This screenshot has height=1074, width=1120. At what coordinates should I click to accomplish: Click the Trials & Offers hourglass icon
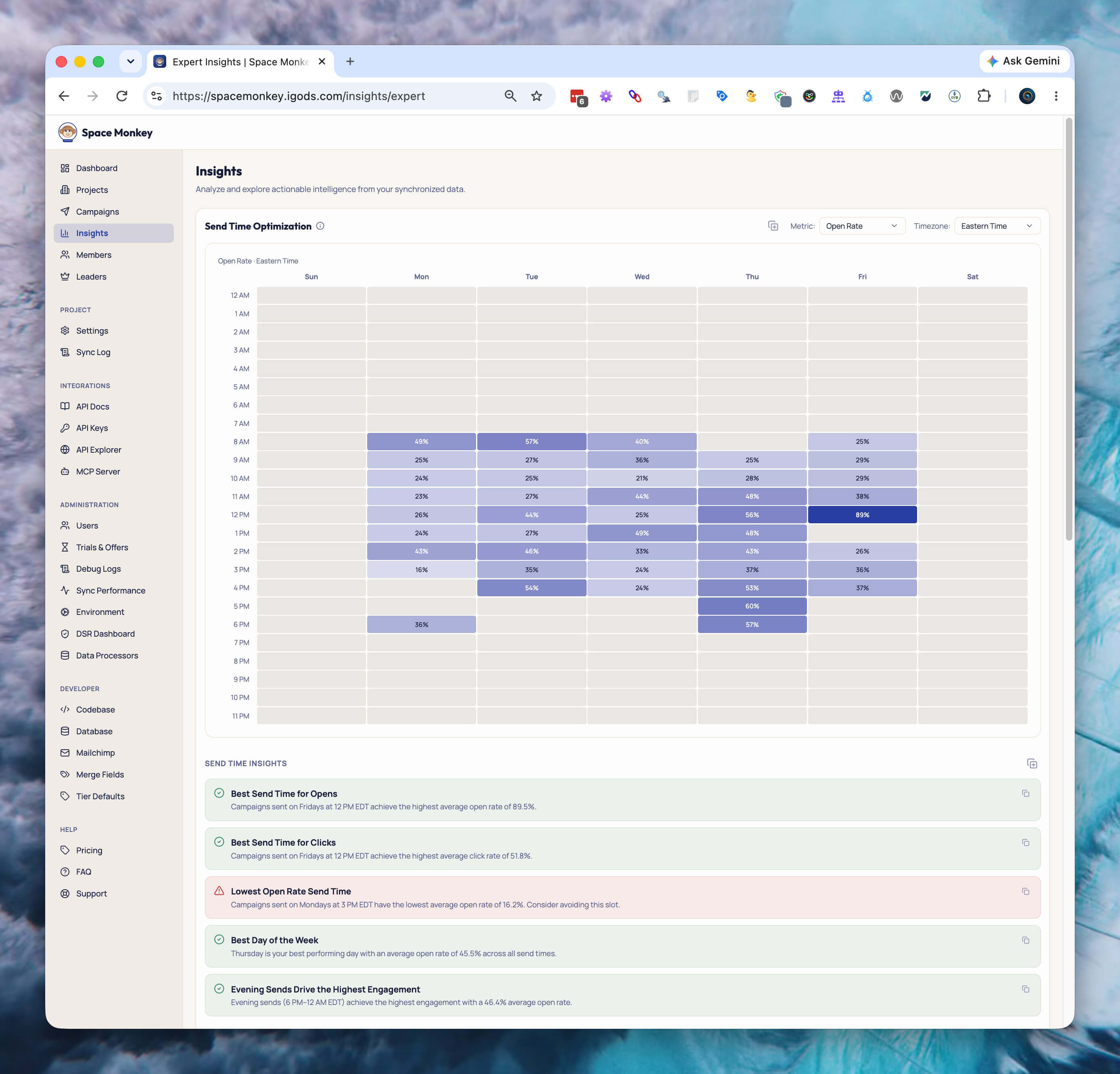65,547
